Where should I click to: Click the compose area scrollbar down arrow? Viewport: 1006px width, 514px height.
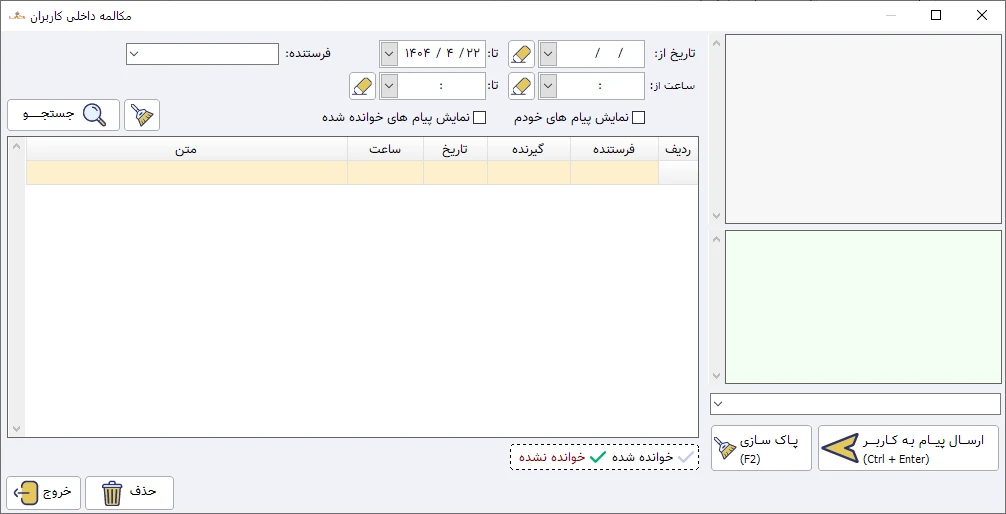[717, 376]
